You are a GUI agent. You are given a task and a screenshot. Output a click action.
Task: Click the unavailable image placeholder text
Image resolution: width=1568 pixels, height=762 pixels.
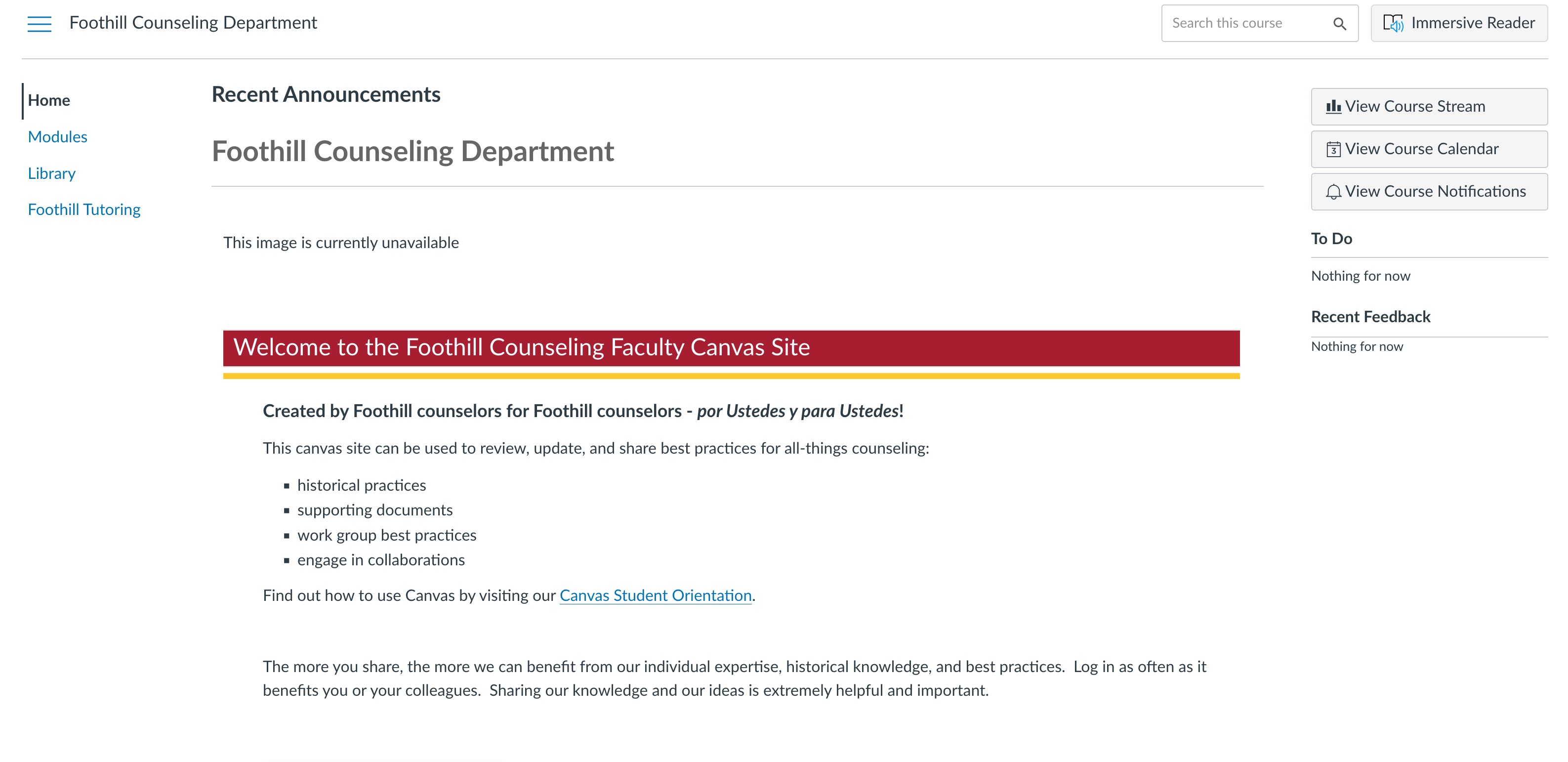click(341, 243)
